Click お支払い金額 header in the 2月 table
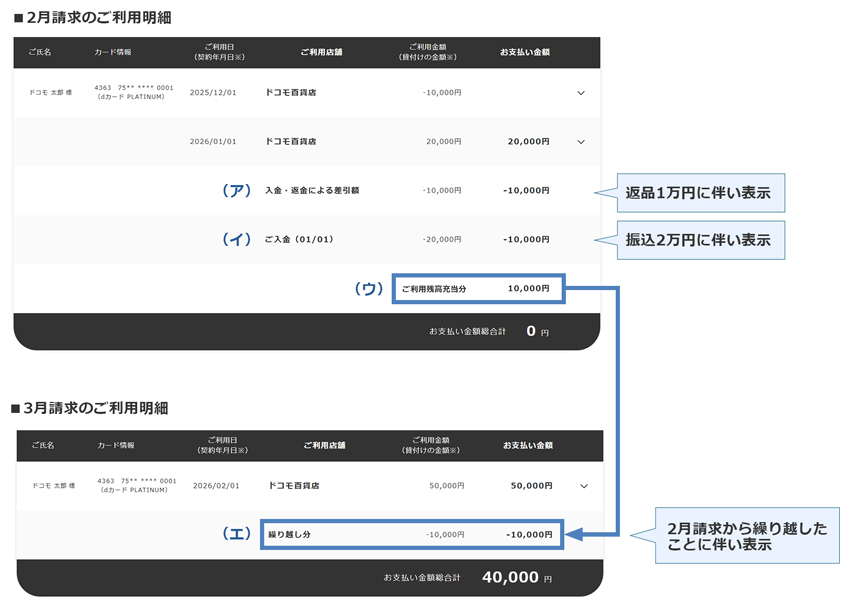Viewport: 850px width, 609px height. (525, 52)
